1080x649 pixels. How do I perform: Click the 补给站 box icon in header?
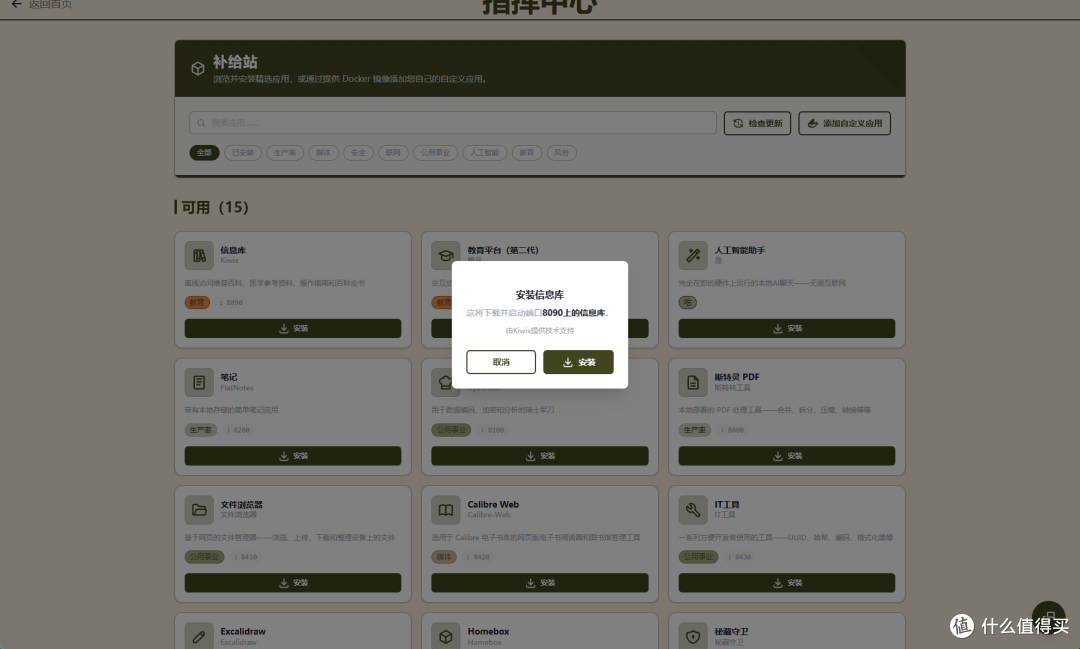click(x=198, y=68)
